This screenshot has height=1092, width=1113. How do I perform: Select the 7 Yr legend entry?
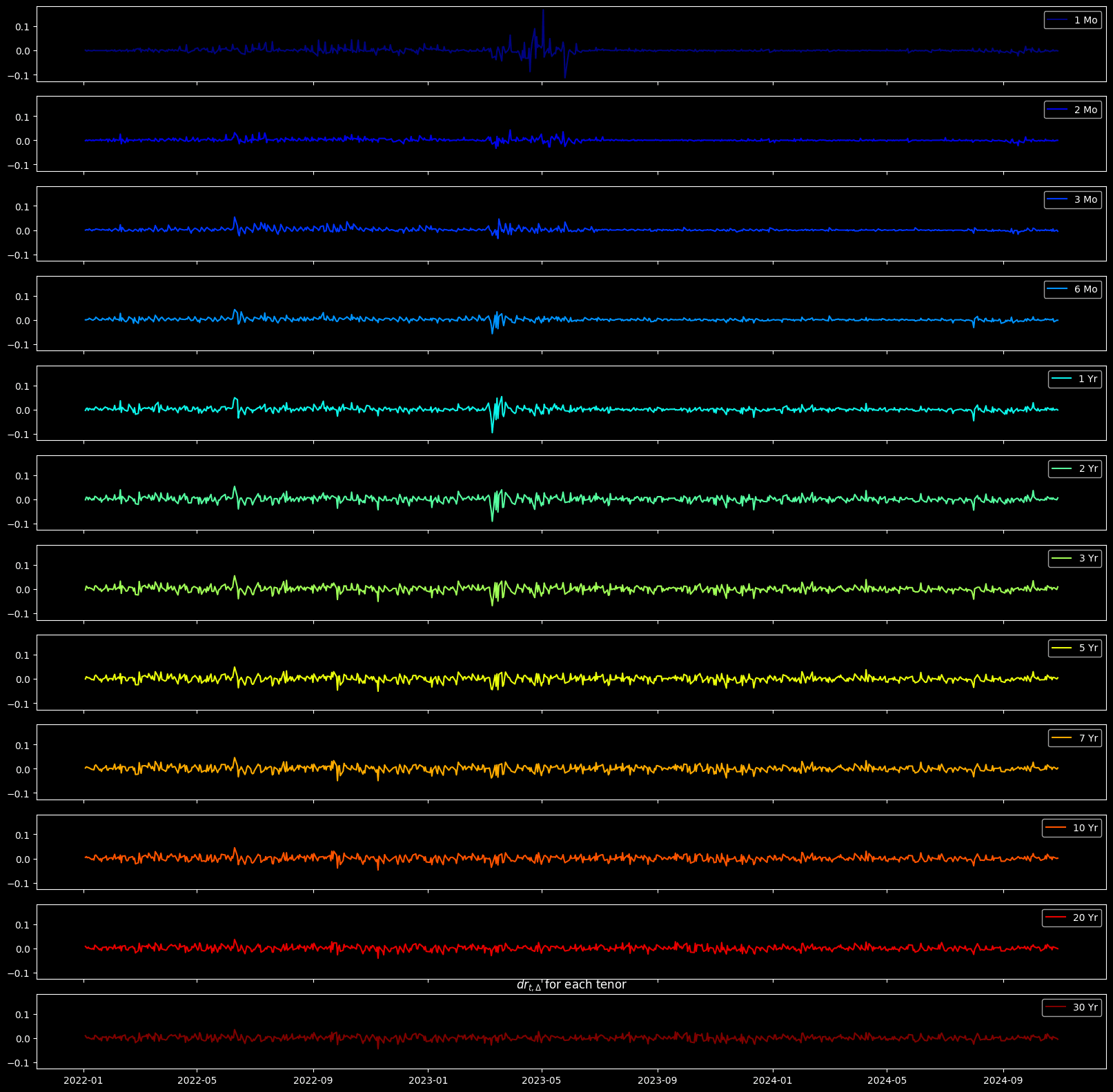(x=1074, y=738)
